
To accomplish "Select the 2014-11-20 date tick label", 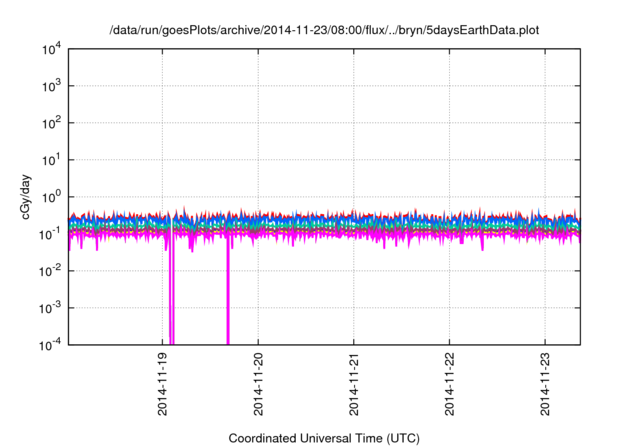I will point(258,384).
